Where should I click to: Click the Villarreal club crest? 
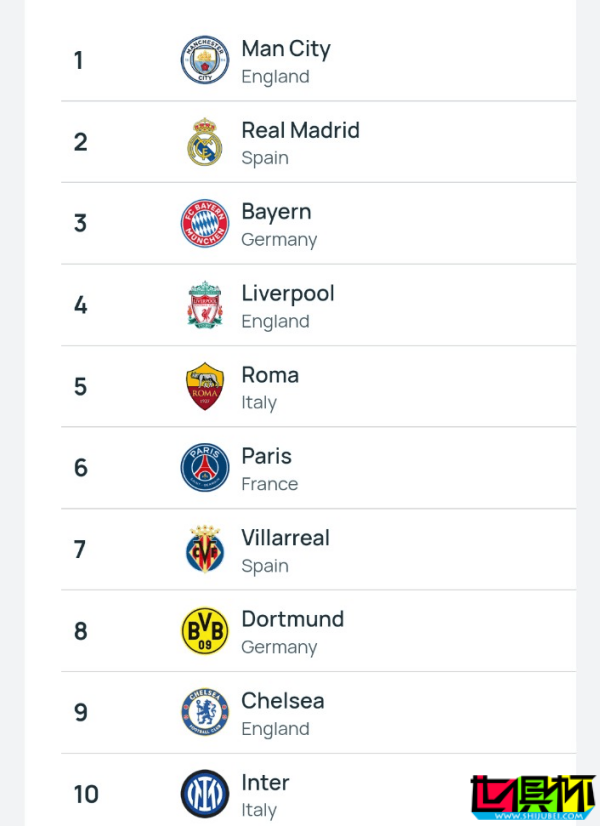pyautogui.click(x=205, y=549)
